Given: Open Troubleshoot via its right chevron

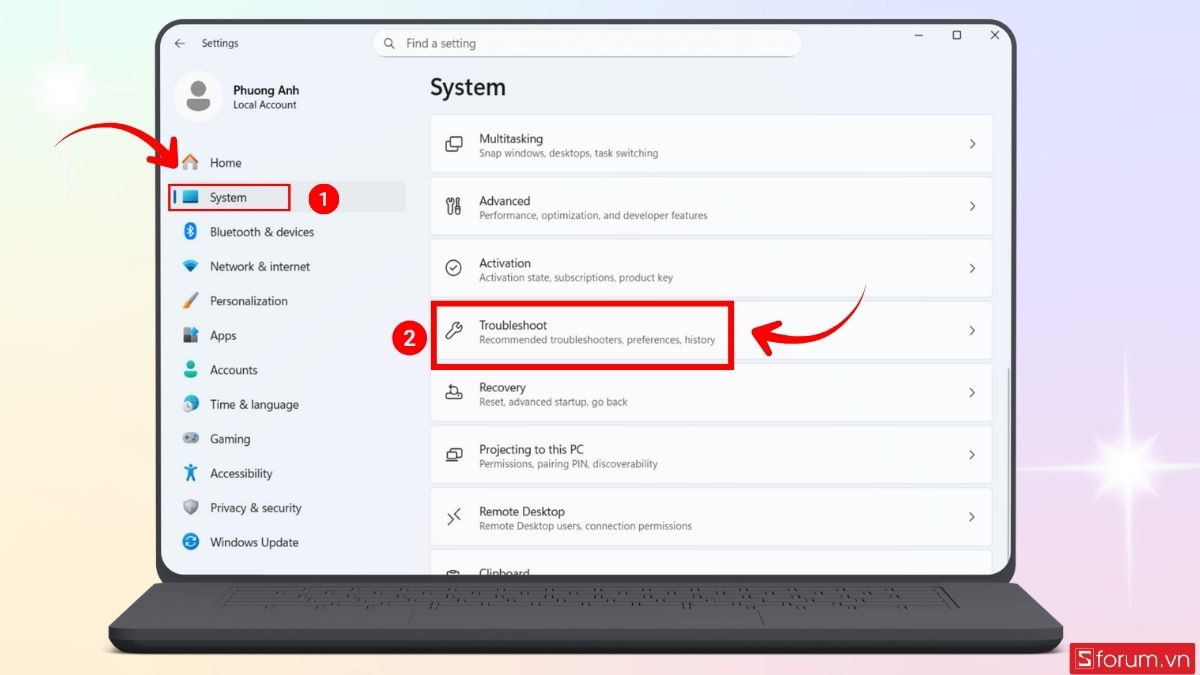Looking at the screenshot, I should tap(972, 330).
